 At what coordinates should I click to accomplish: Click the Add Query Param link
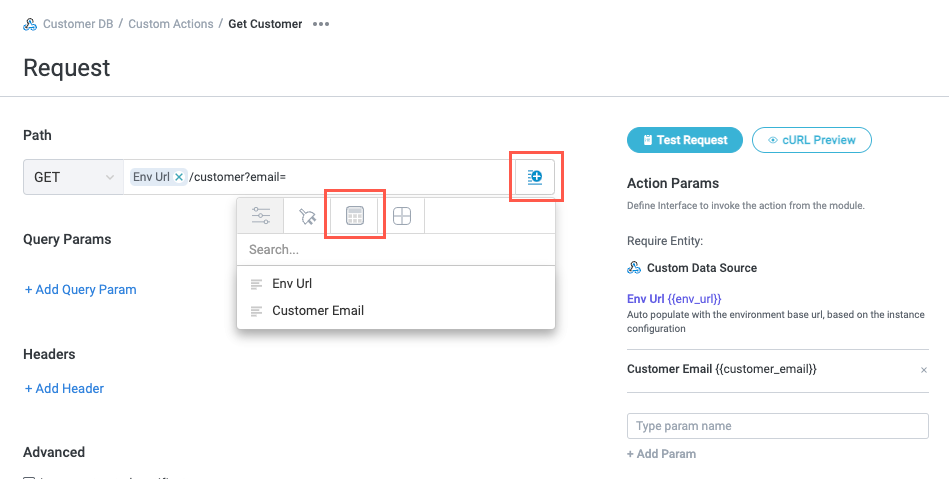pyautogui.click(x=81, y=290)
